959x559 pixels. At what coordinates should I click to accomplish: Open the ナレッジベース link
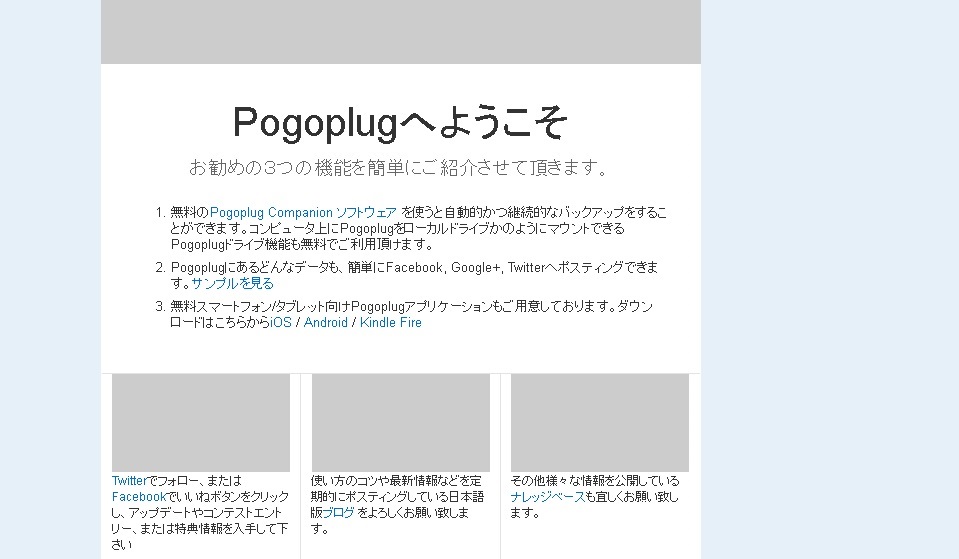tap(547, 497)
